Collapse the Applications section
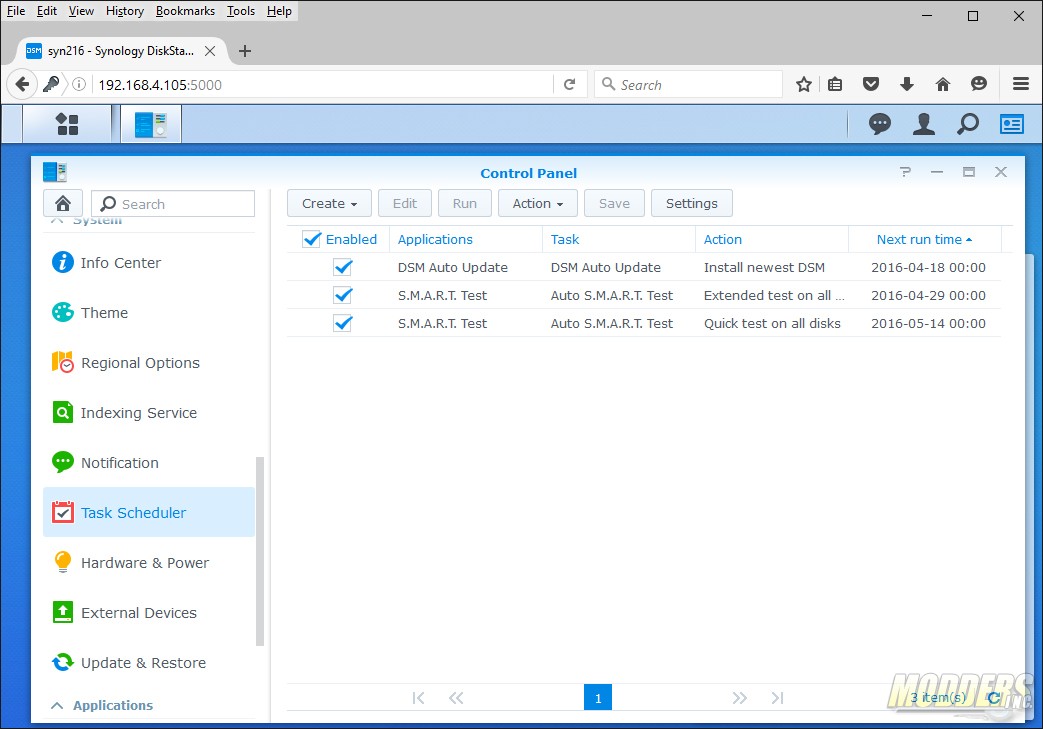This screenshot has height=729, width=1043. pyautogui.click(x=58, y=705)
